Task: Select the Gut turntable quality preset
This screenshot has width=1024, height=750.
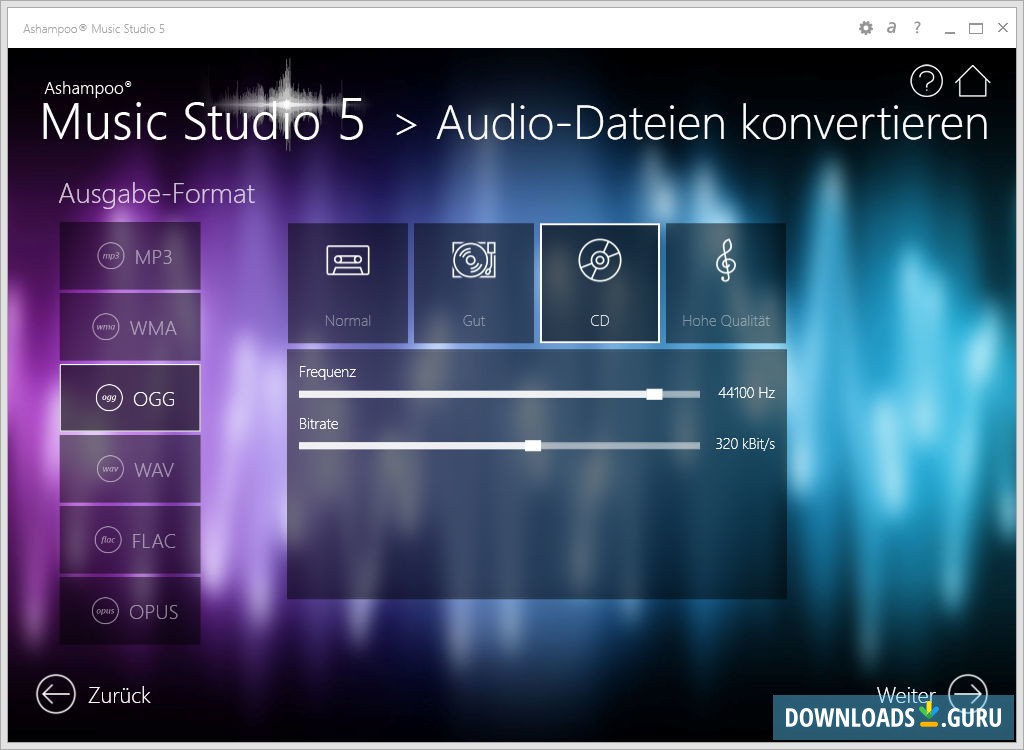Action: click(473, 283)
